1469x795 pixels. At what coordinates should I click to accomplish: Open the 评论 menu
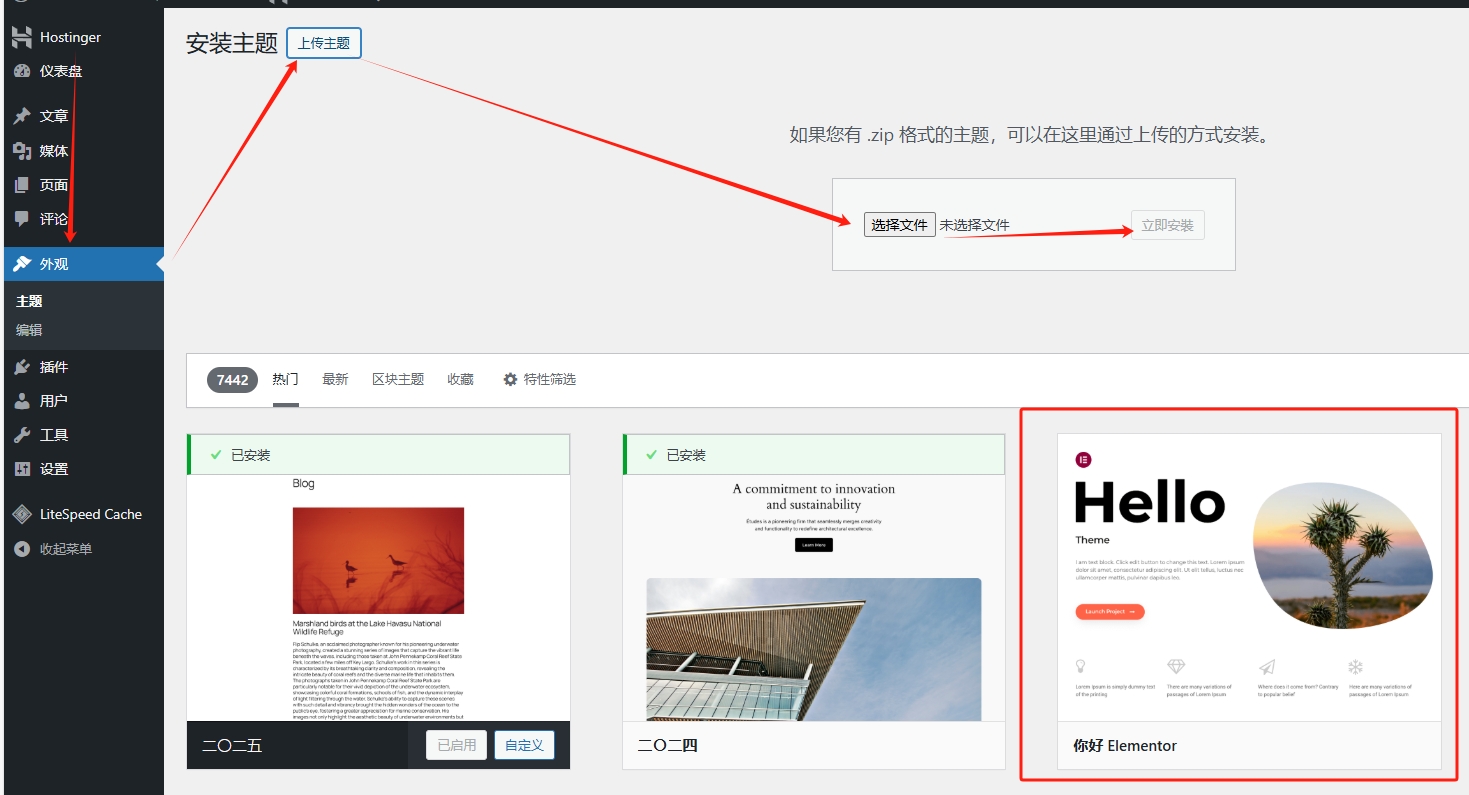tap(84, 218)
